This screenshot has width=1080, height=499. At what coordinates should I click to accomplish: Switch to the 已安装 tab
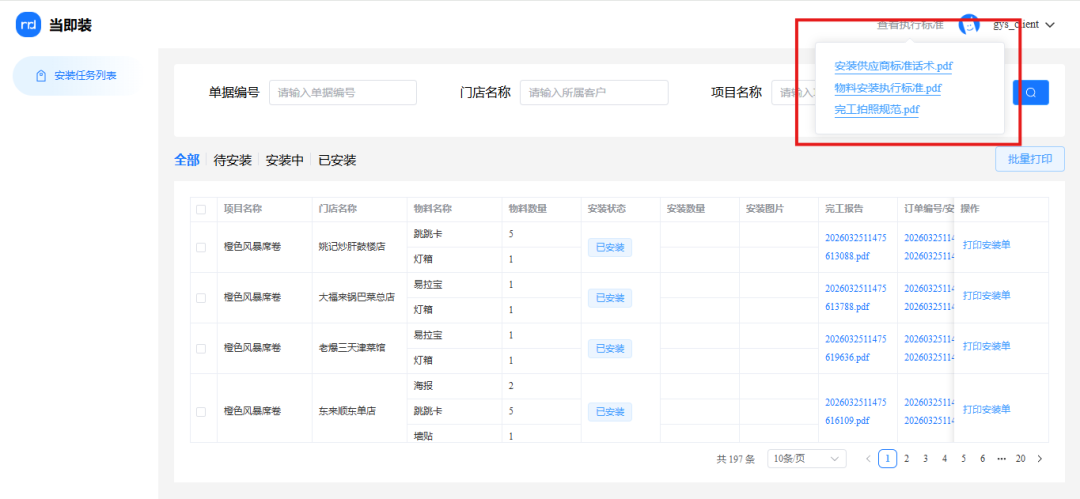click(337, 160)
